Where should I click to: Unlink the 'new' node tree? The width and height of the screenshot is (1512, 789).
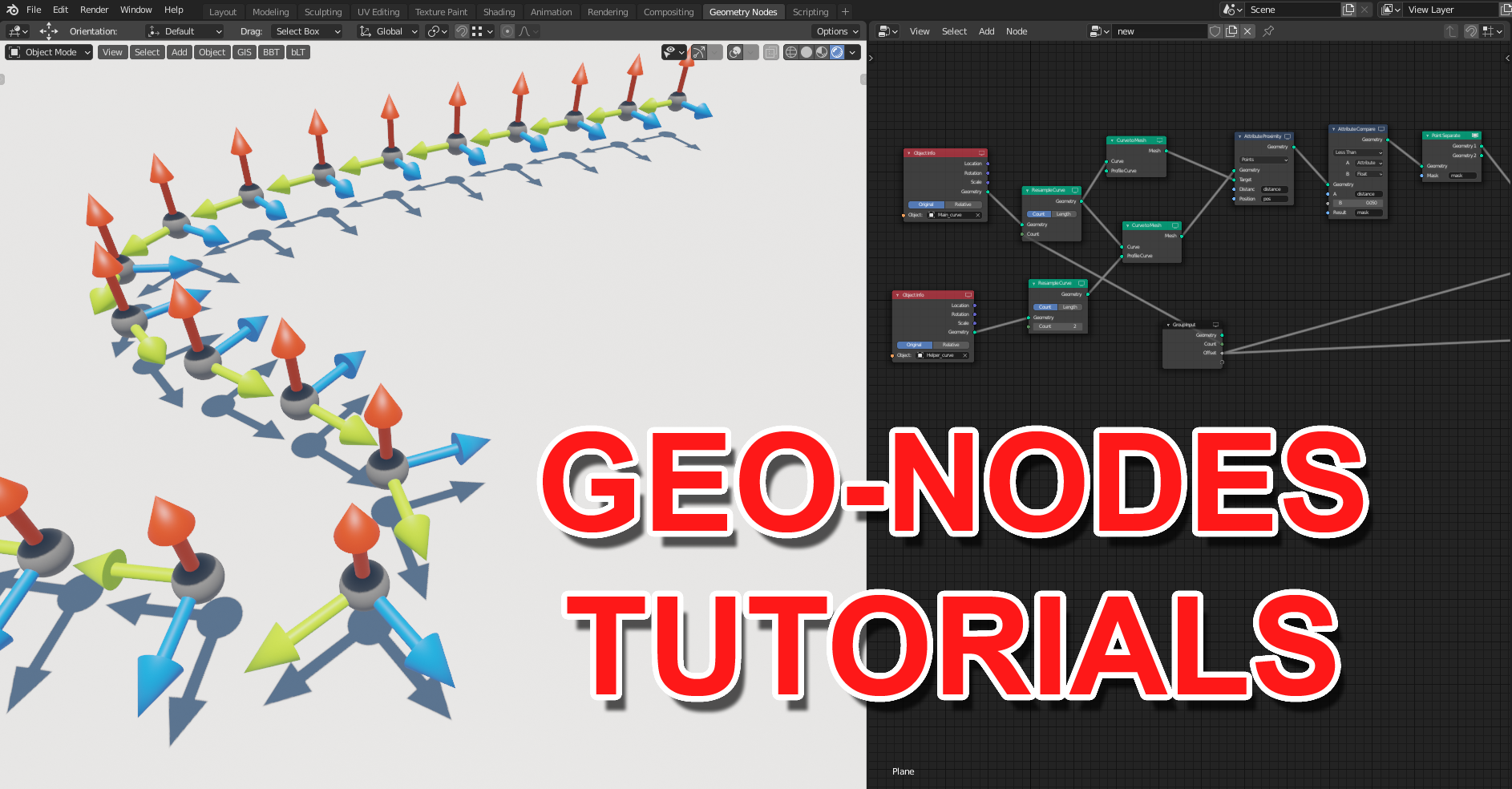[1247, 31]
